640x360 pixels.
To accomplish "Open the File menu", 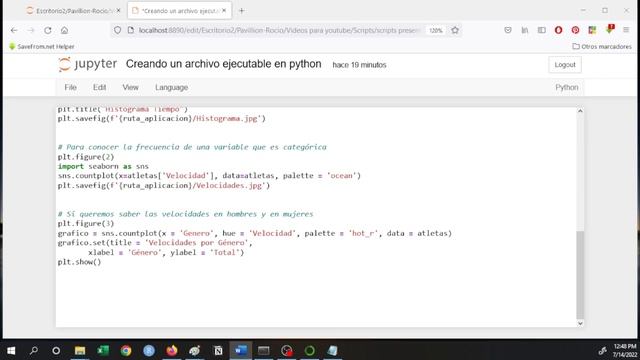I will point(71,87).
